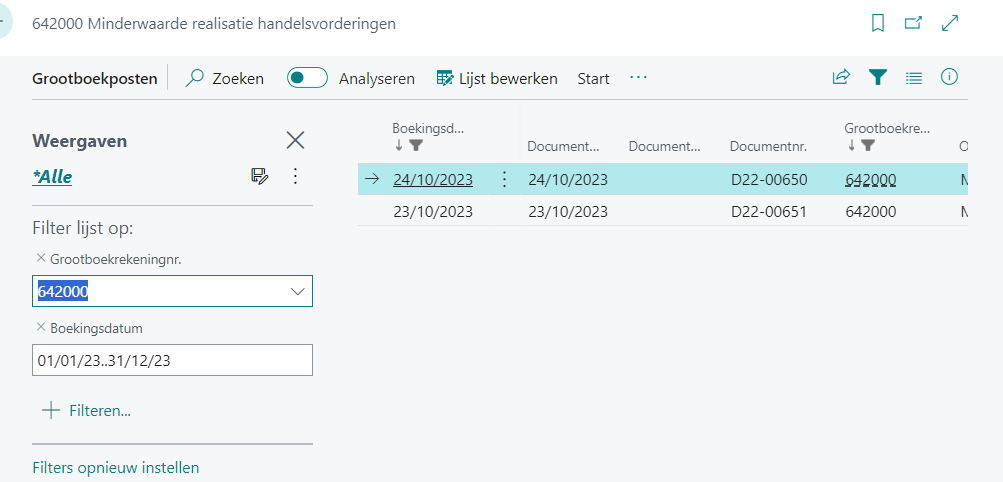1003x482 pixels.
Task: Open more options next to *Alle view
Action: click(x=295, y=176)
